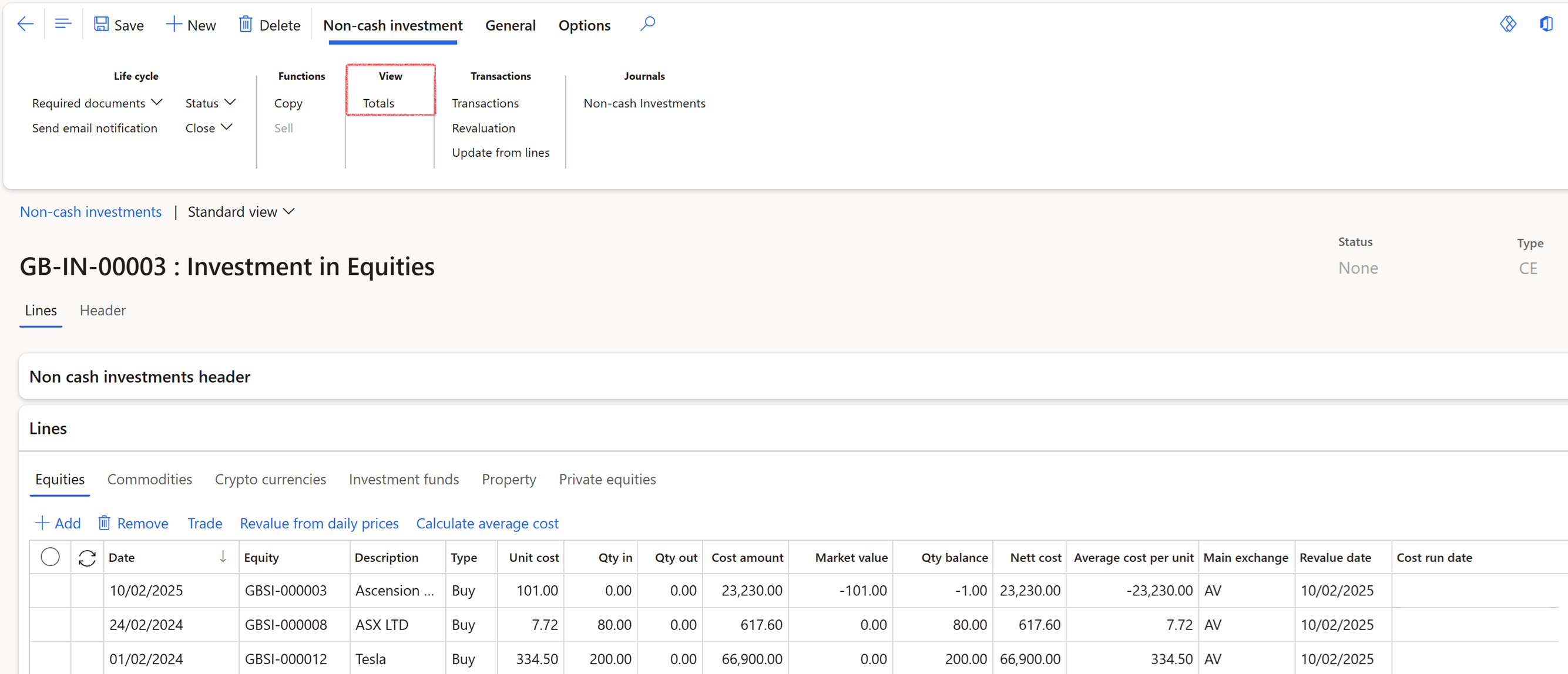Open the Non-cash investment ribbon tab

(x=392, y=25)
